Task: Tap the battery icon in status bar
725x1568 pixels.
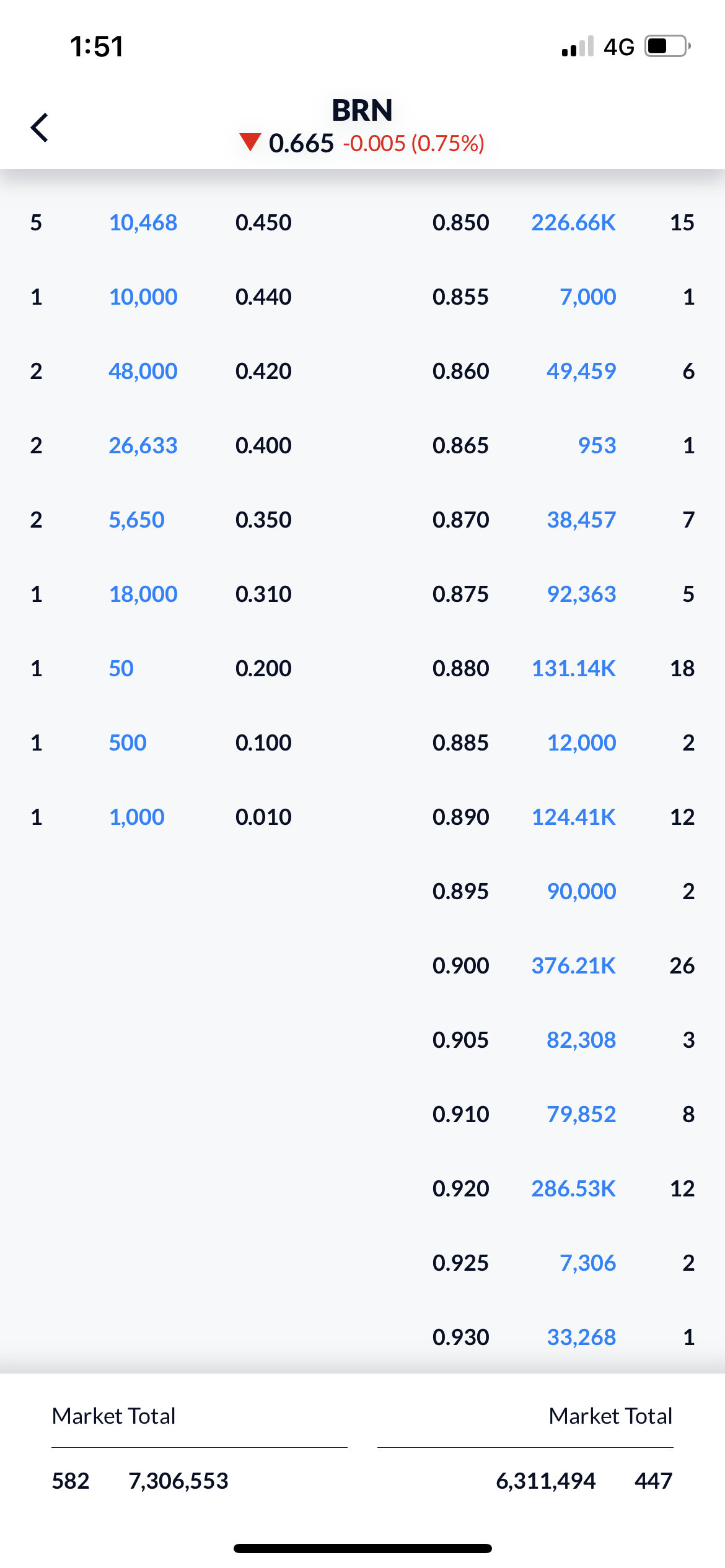Action: click(668, 46)
